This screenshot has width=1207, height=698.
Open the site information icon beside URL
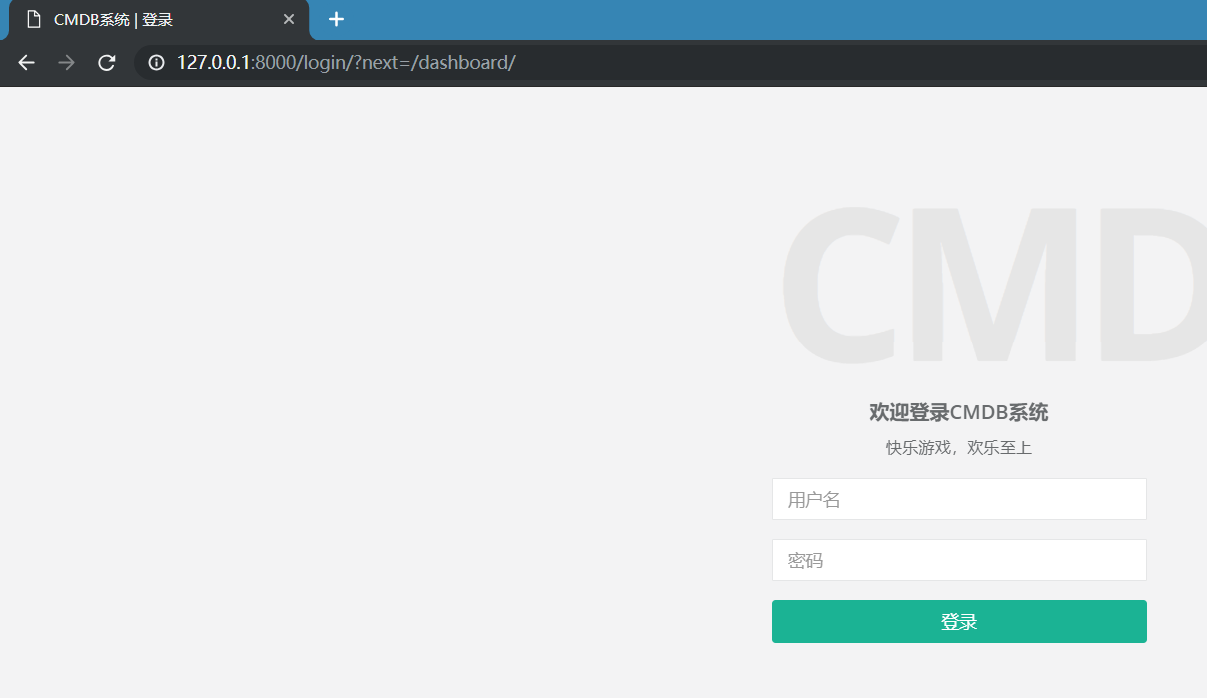[156, 63]
